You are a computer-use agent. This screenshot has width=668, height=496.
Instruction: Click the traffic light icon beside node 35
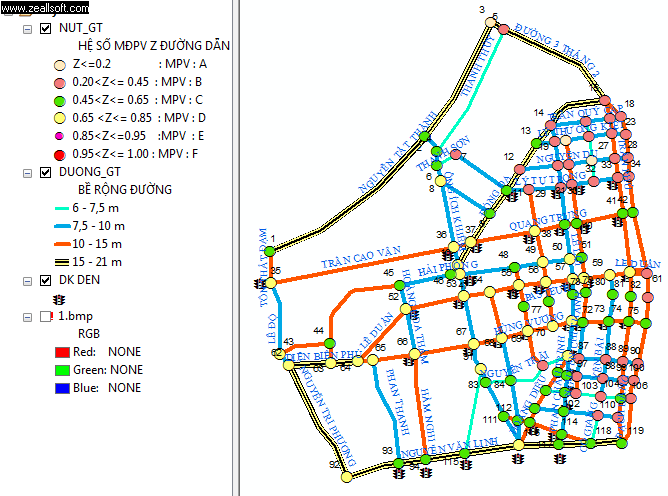259,284
